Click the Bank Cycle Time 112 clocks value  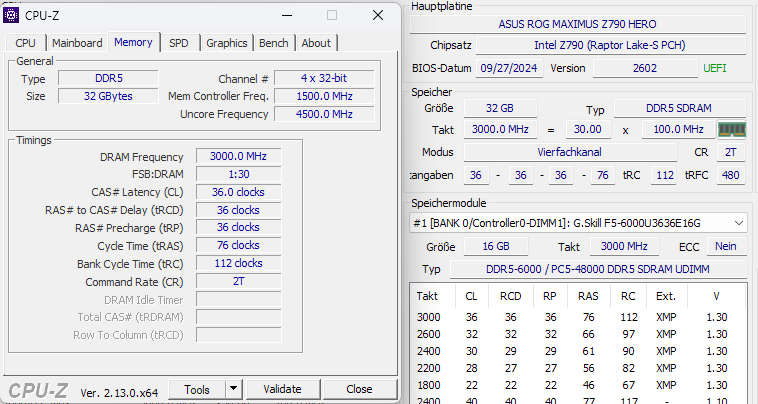[238, 263]
